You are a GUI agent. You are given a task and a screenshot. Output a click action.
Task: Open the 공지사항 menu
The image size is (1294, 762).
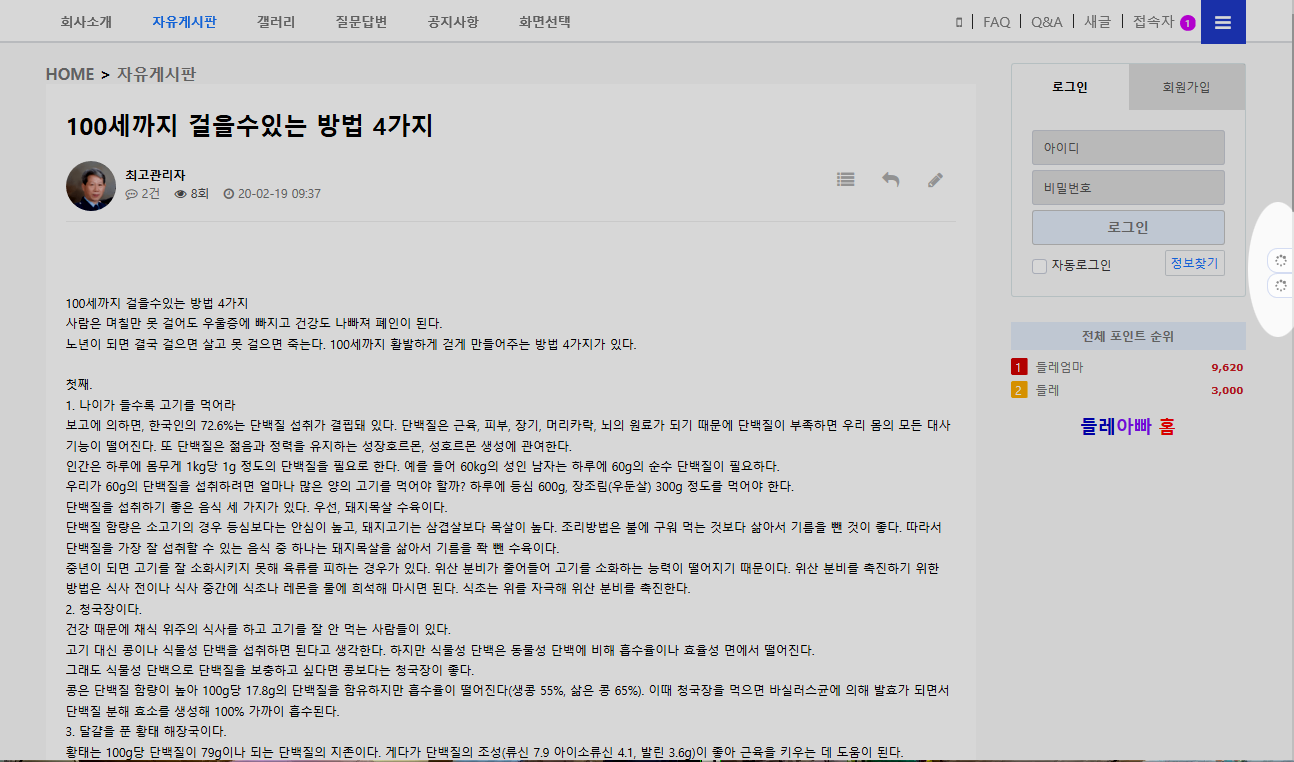click(453, 21)
